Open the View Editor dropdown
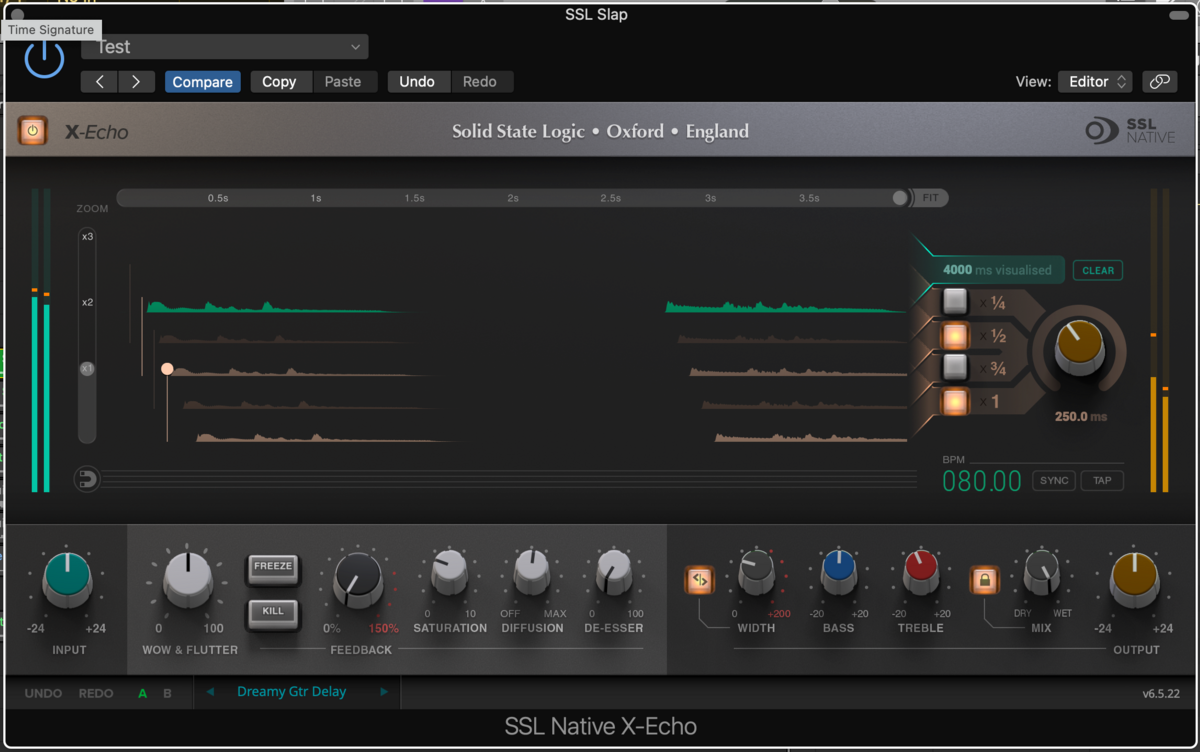 [1094, 82]
